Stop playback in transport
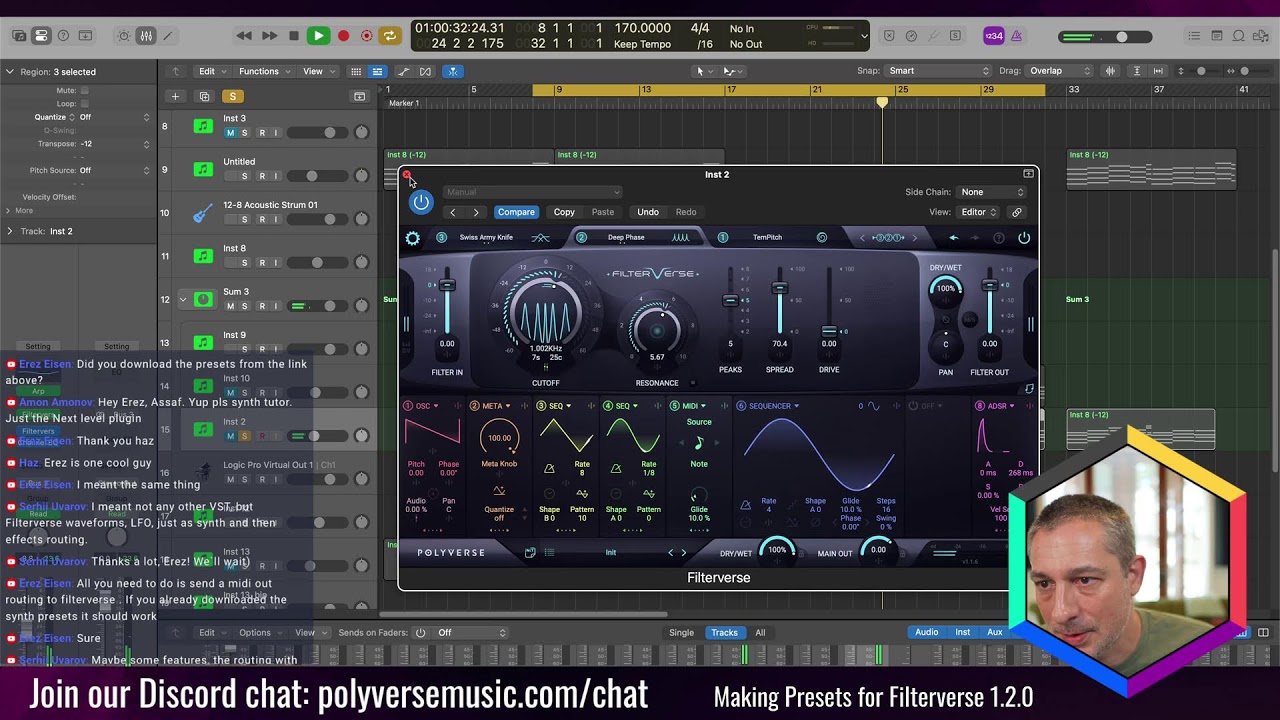Image resolution: width=1280 pixels, height=720 pixels. [293, 36]
